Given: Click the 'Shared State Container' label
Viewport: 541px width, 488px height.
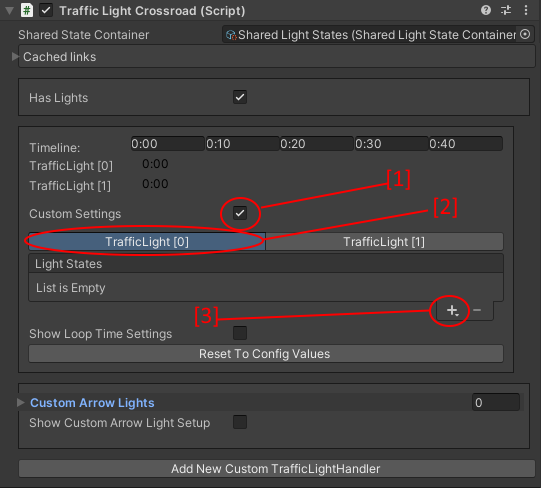Looking at the screenshot, I should click(83, 35).
